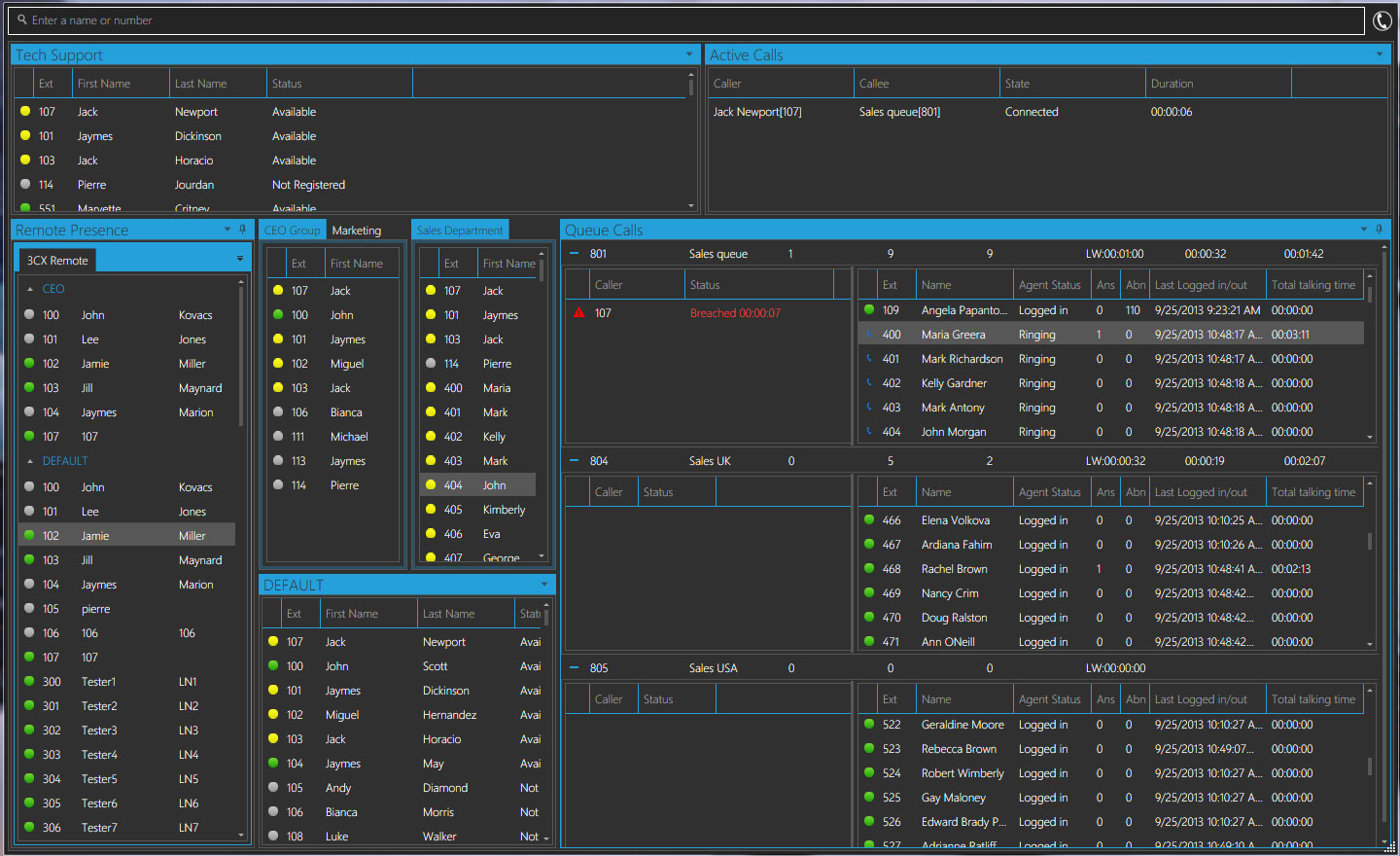Pin the Remote Presence panel
The image size is (1400, 856).
click(x=242, y=230)
